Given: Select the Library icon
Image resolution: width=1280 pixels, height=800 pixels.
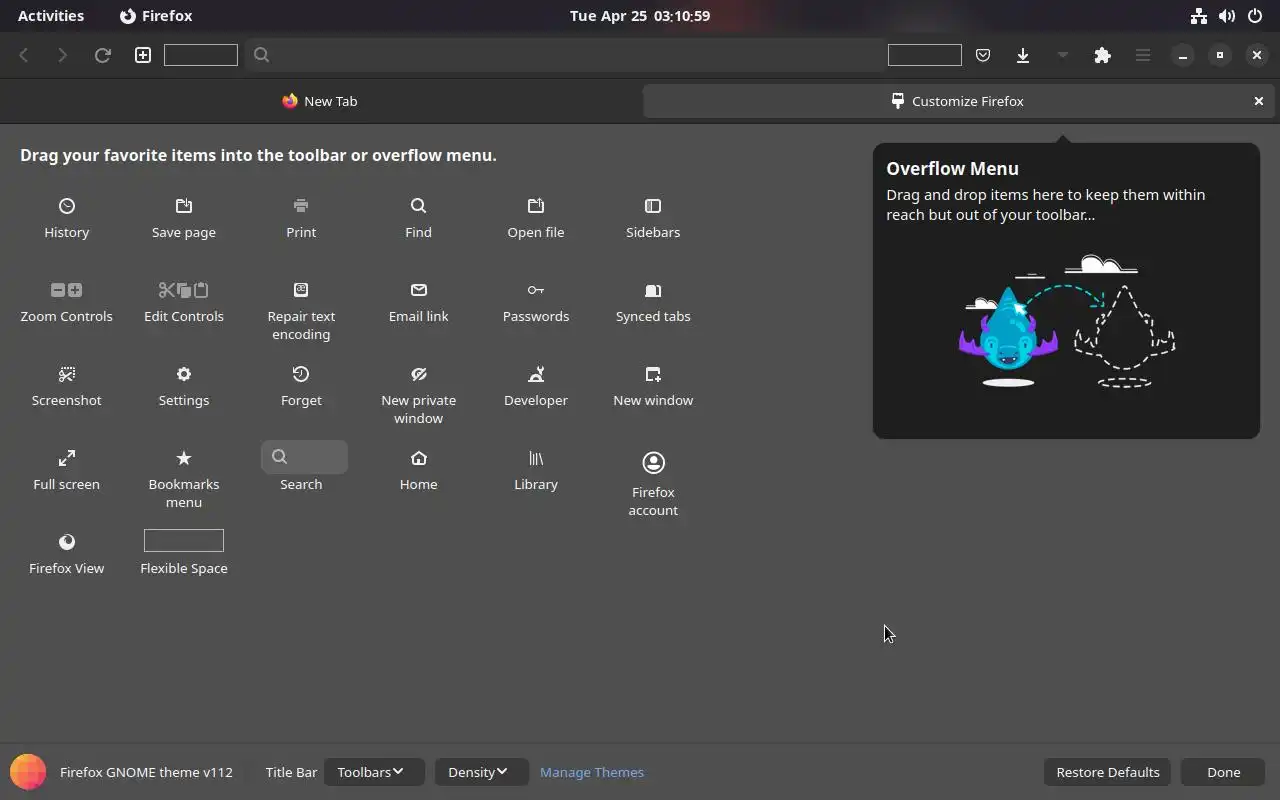Looking at the screenshot, I should [536, 458].
